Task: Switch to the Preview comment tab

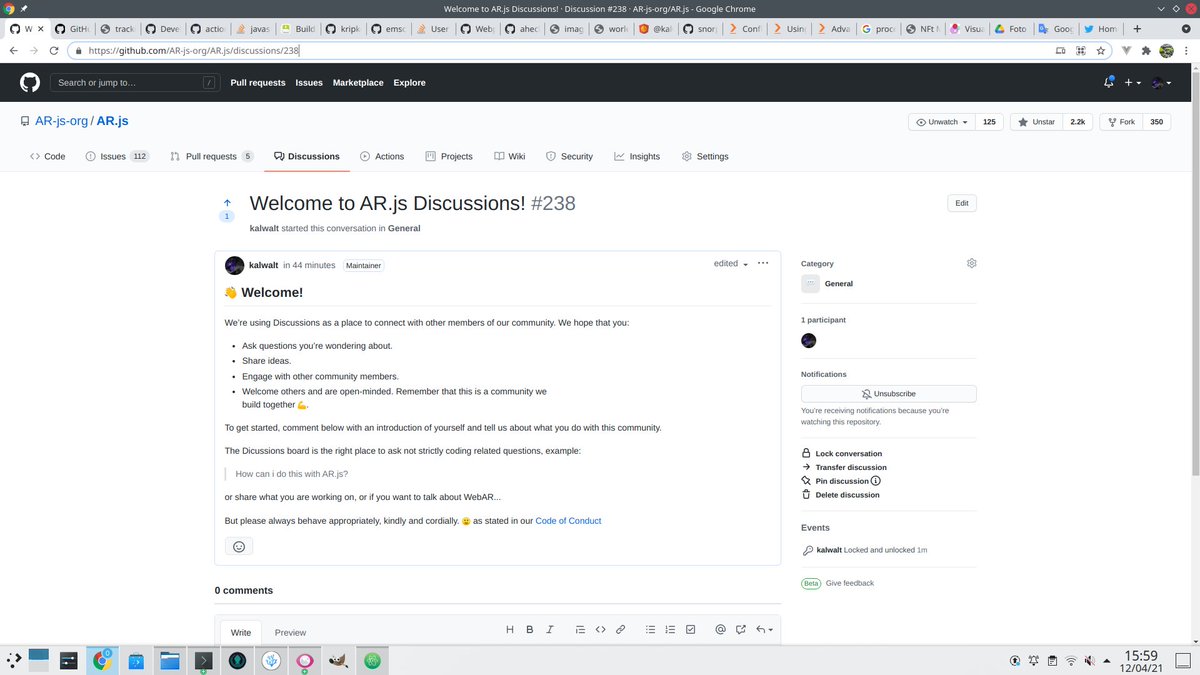Action: pos(290,633)
